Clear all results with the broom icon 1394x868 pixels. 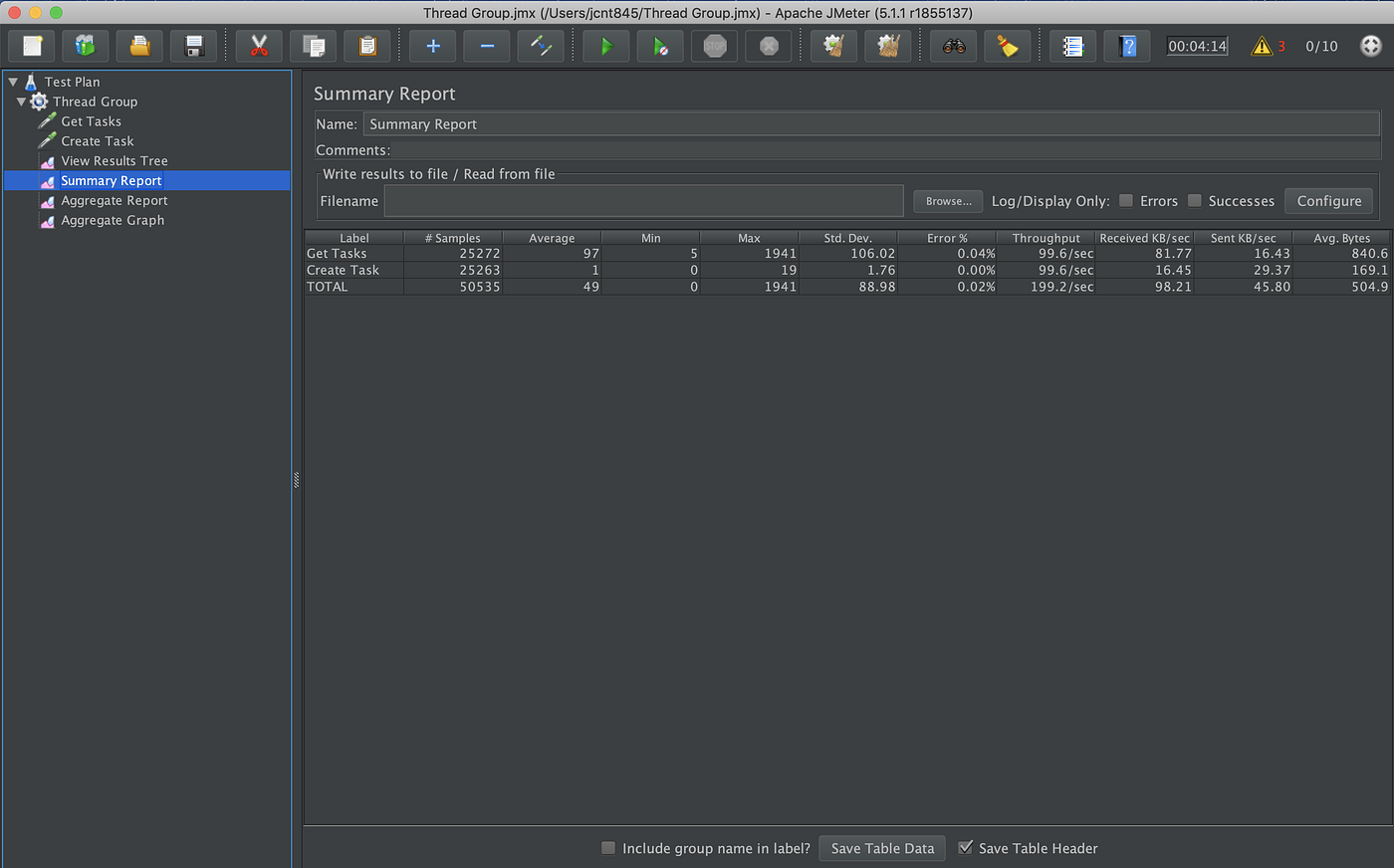click(x=887, y=46)
